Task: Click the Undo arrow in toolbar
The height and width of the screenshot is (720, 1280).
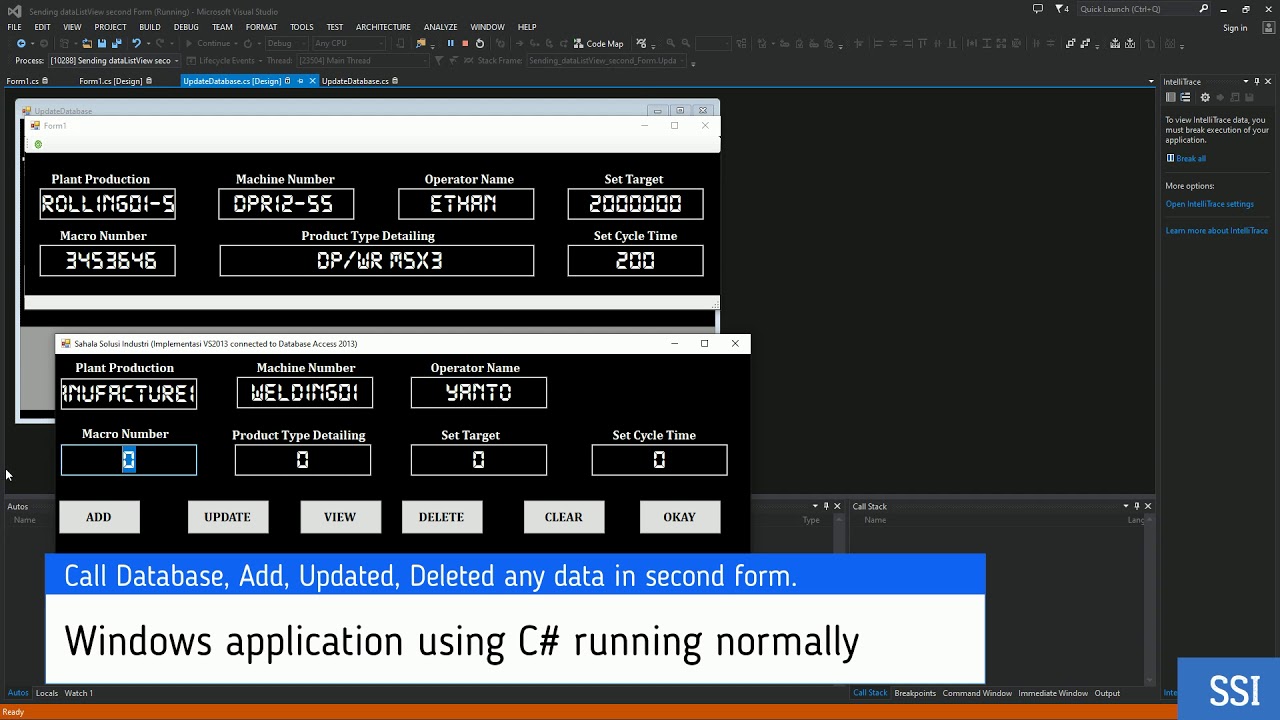Action: pyautogui.click(x=136, y=43)
